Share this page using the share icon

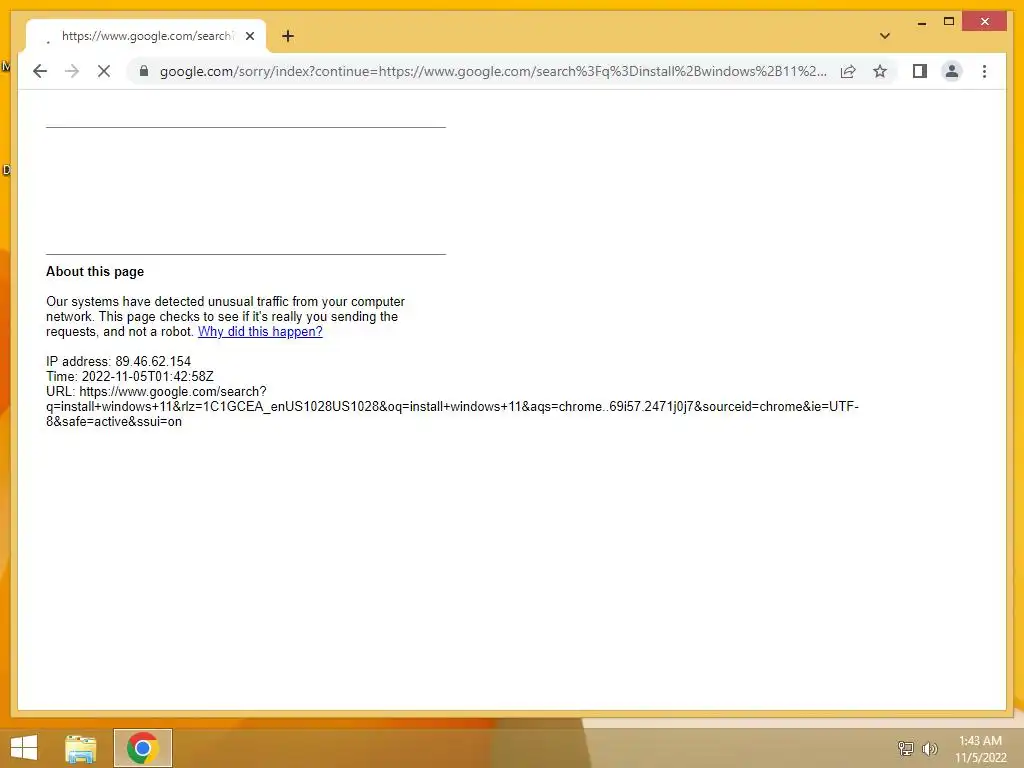[848, 71]
